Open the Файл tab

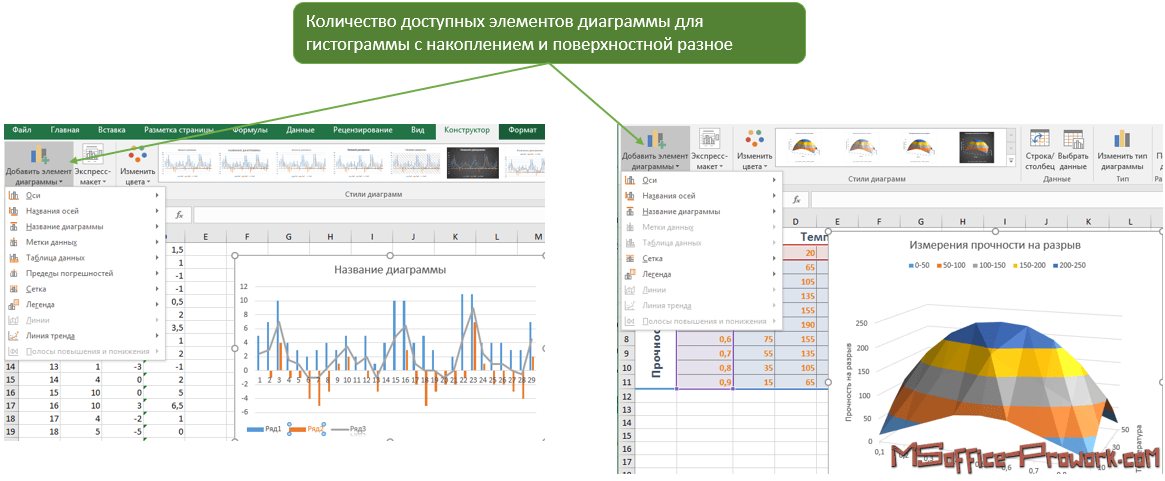[x=22, y=130]
